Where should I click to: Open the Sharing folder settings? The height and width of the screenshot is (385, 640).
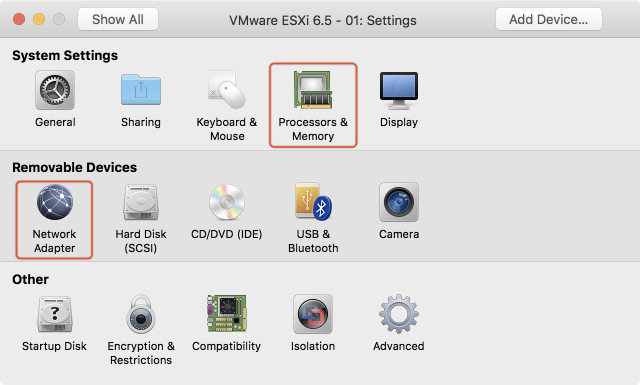(141, 90)
